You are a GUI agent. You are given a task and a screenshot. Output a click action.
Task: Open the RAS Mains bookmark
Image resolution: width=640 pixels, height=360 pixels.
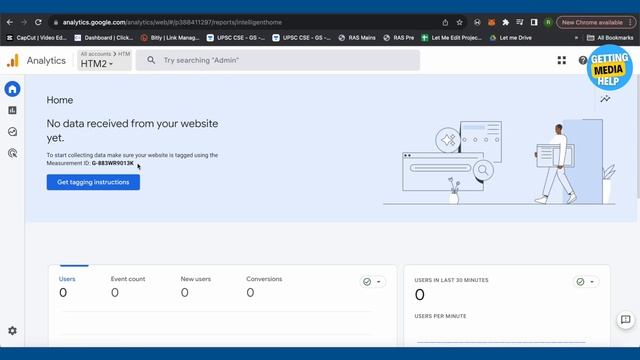[357, 38]
